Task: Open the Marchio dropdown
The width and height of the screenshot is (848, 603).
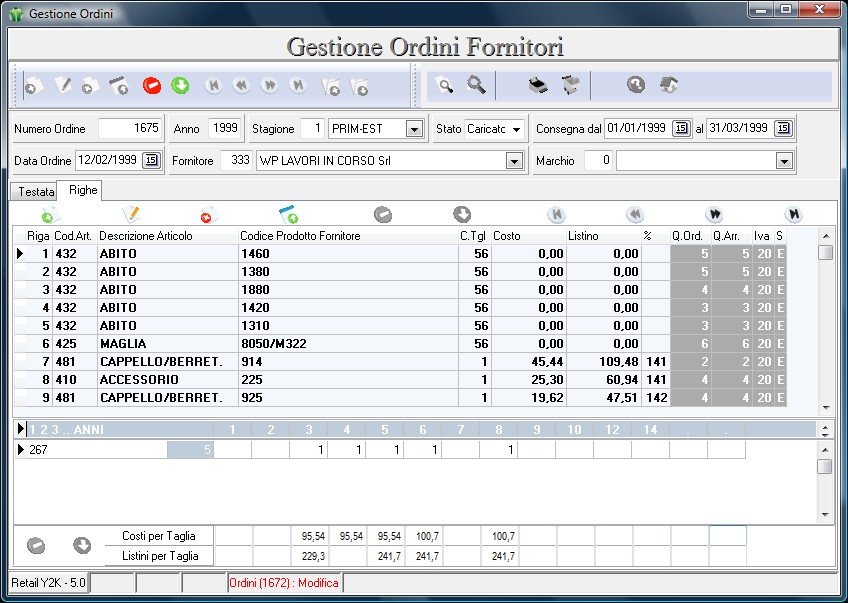Action: click(x=784, y=161)
